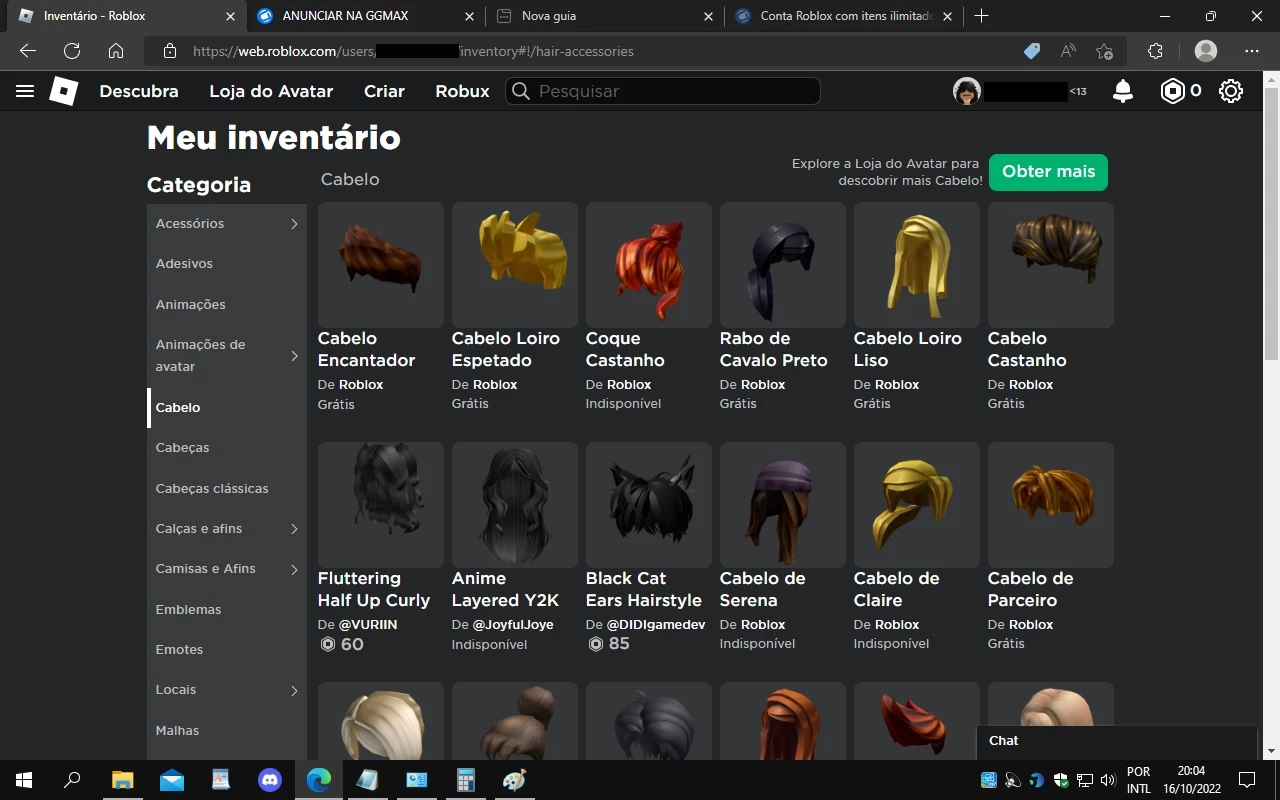Open Windows taskbar search

pos(72,780)
